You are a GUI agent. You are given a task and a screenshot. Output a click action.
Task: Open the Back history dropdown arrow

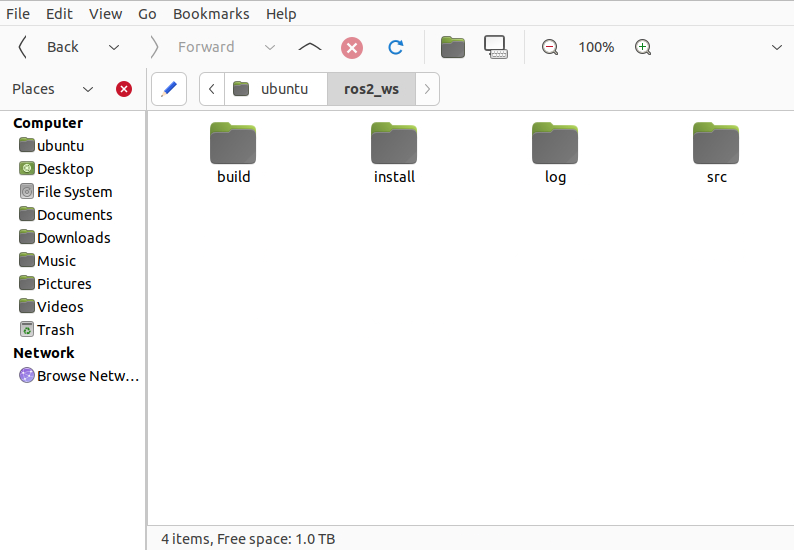(114, 47)
